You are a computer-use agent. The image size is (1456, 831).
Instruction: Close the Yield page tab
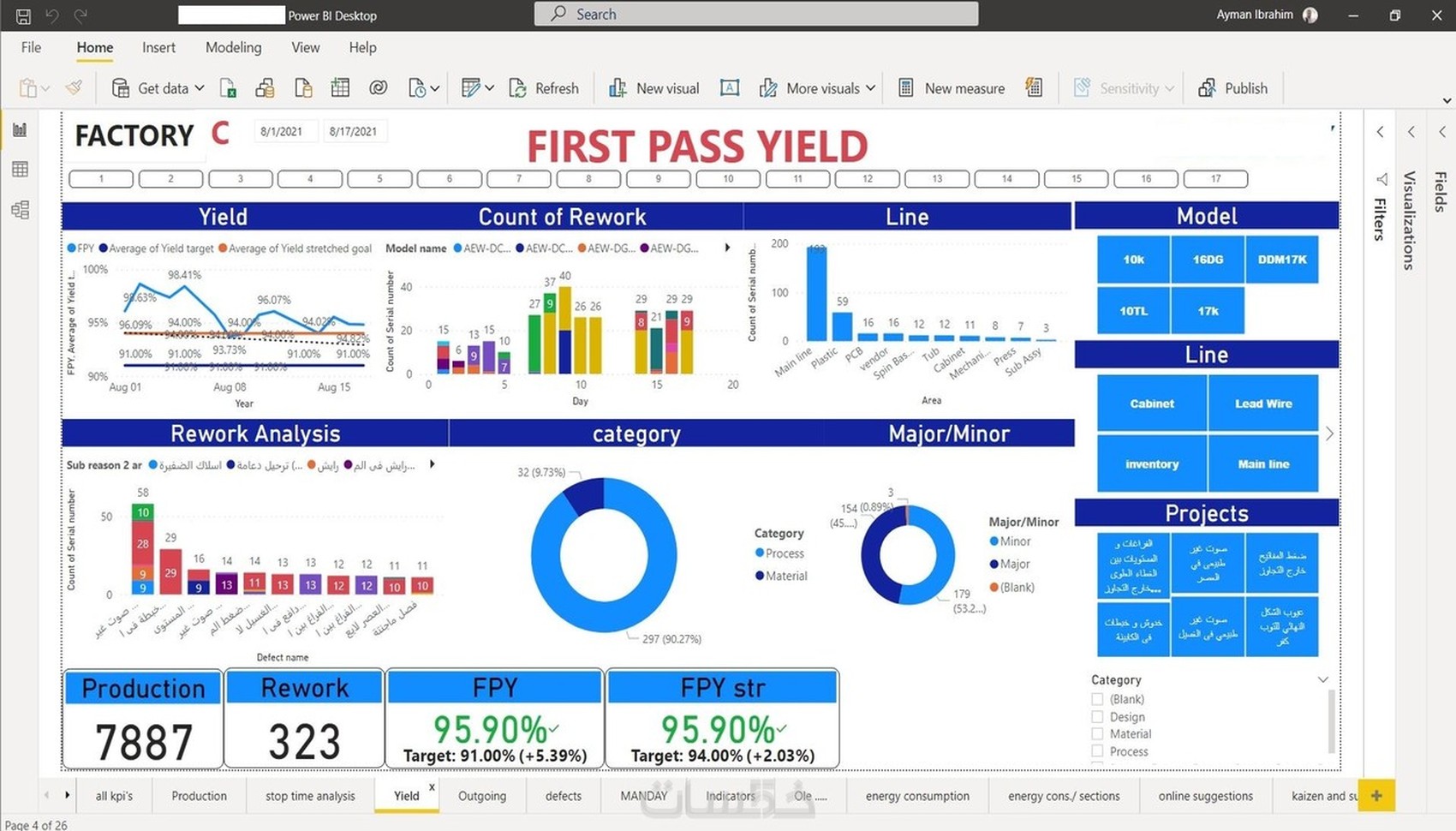click(432, 786)
